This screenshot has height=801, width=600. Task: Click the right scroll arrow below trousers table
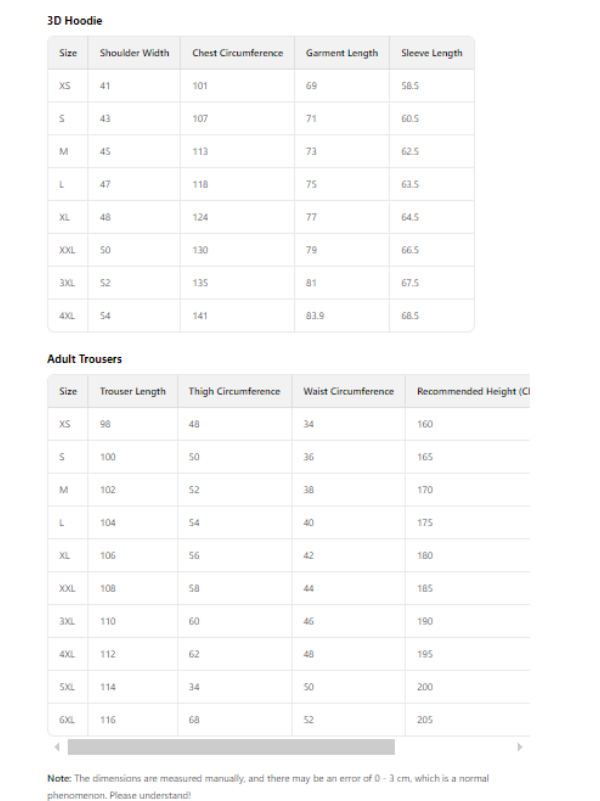pyautogui.click(x=519, y=747)
